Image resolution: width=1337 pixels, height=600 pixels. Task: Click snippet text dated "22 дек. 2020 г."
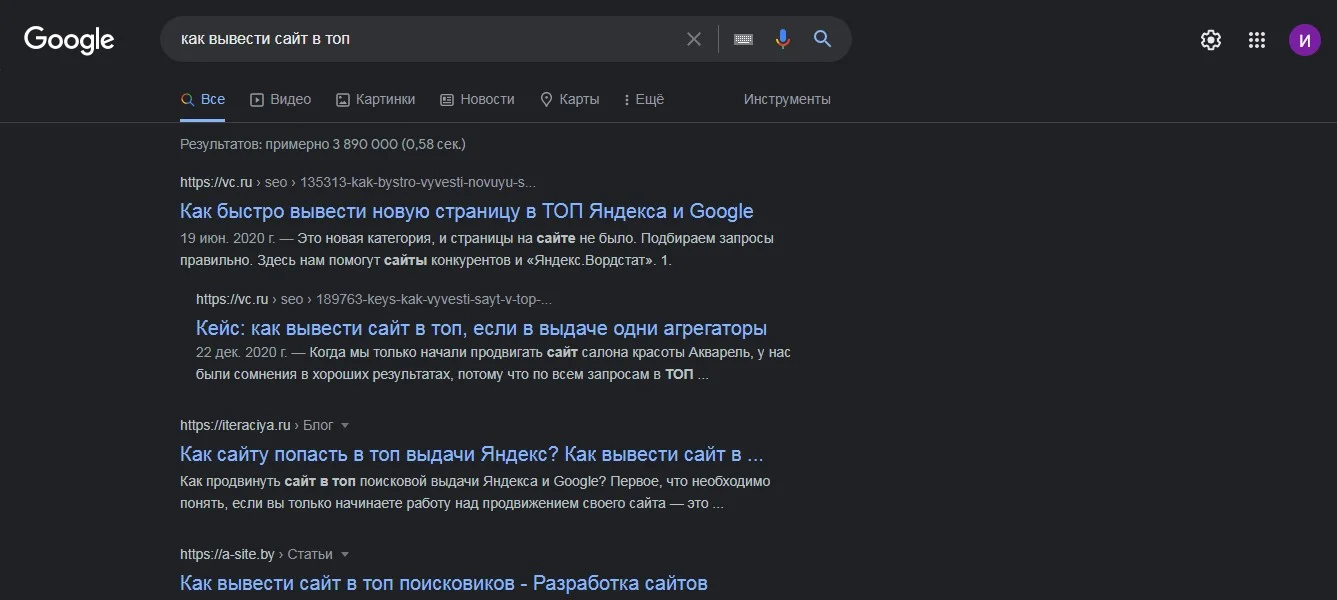[x=493, y=364]
